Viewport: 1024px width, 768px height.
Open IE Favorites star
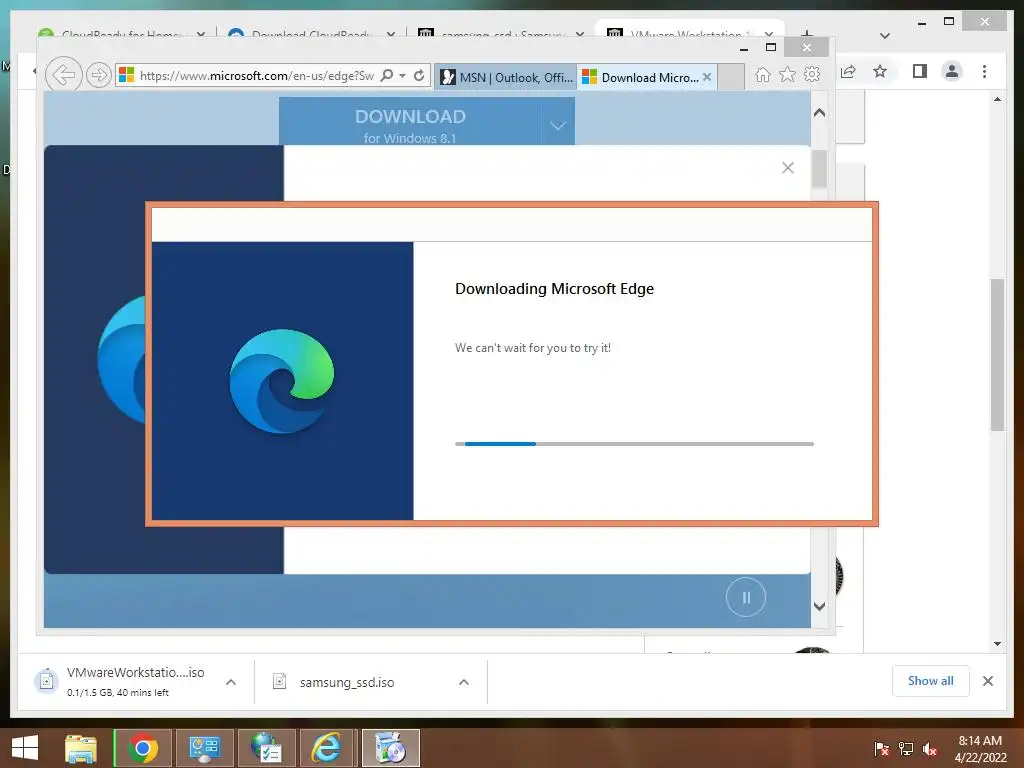coord(787,74)
